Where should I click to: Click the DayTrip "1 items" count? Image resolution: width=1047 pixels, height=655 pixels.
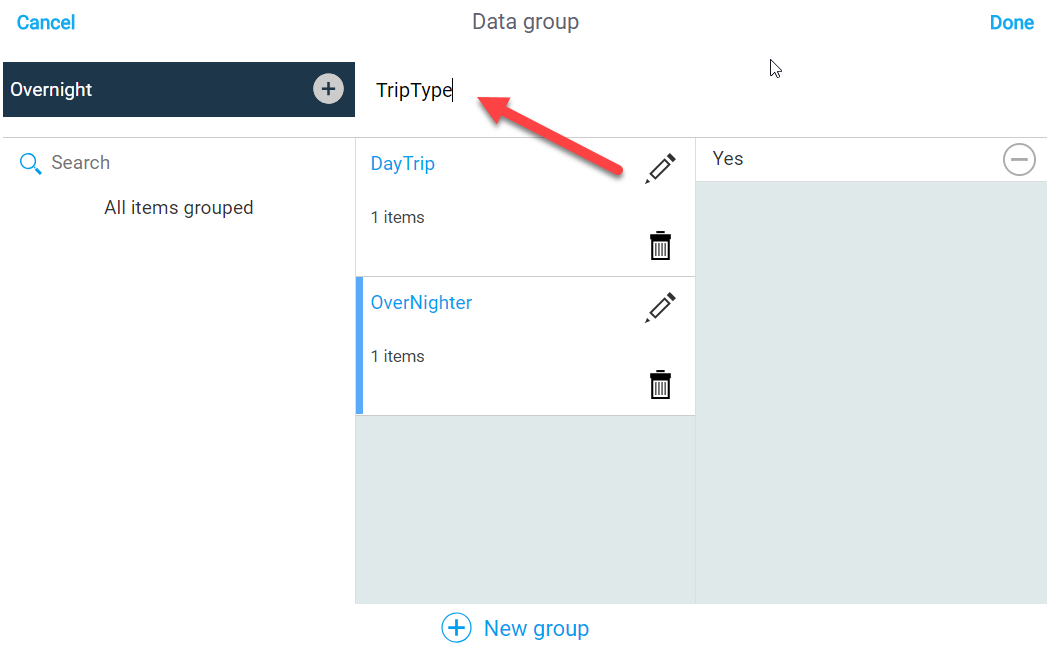pyautogui.click(x=397, y=217)
